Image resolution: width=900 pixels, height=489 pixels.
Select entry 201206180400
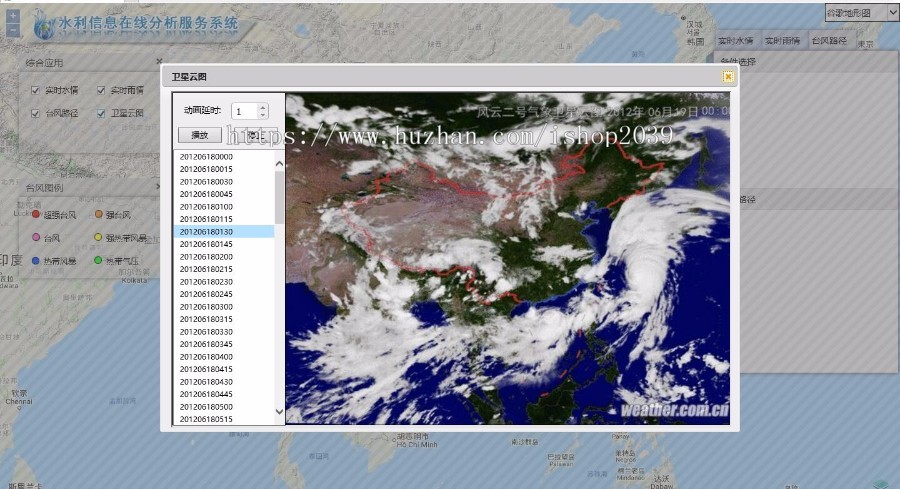224,356
